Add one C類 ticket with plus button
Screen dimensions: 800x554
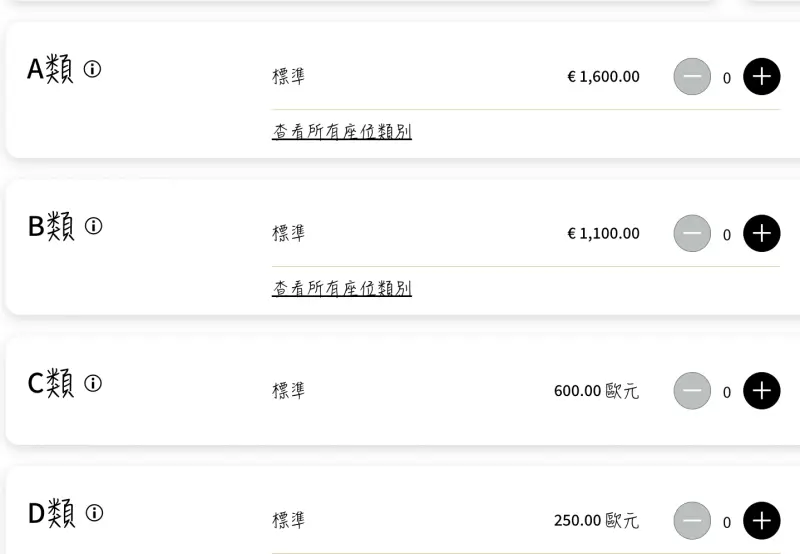click(761, 391)
